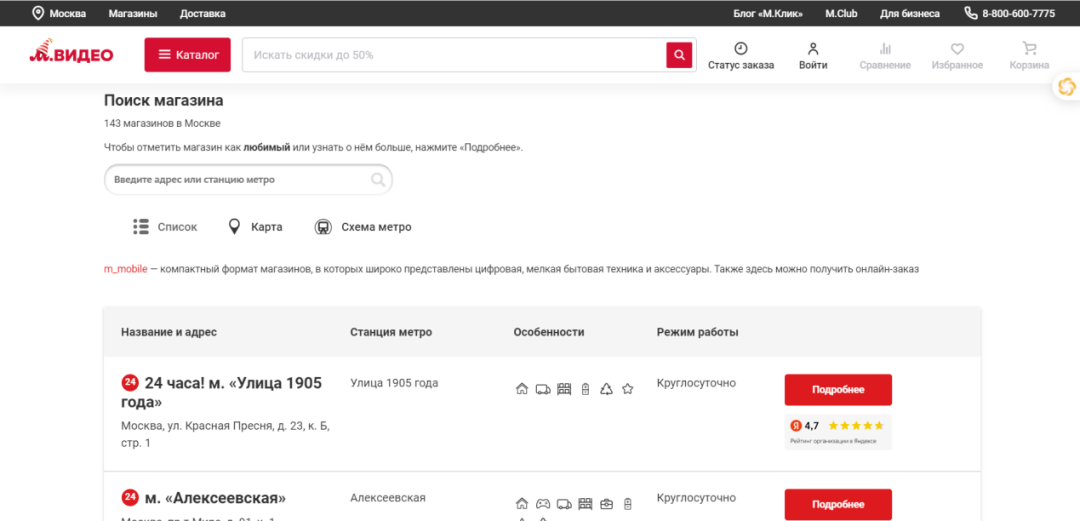Open the Каталог menu
The width and height of the screenshot is (1080, 521).
coord(188,55)
